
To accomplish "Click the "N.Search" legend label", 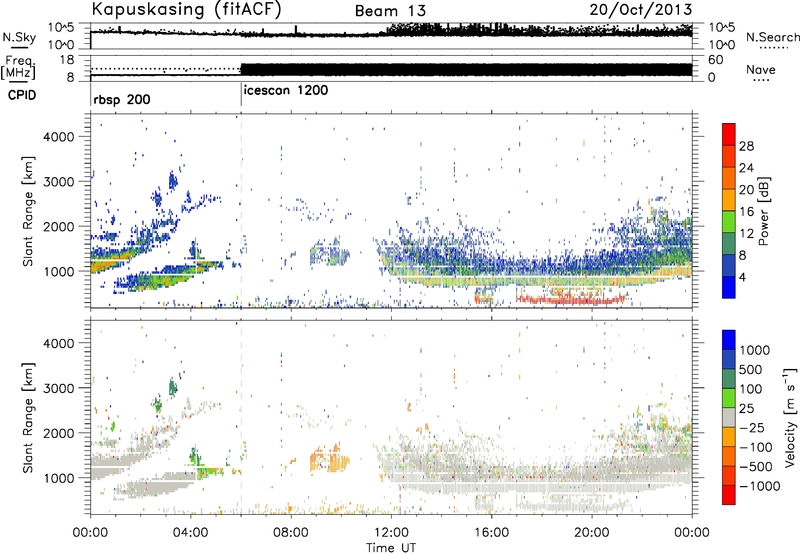I will [773, 37].
